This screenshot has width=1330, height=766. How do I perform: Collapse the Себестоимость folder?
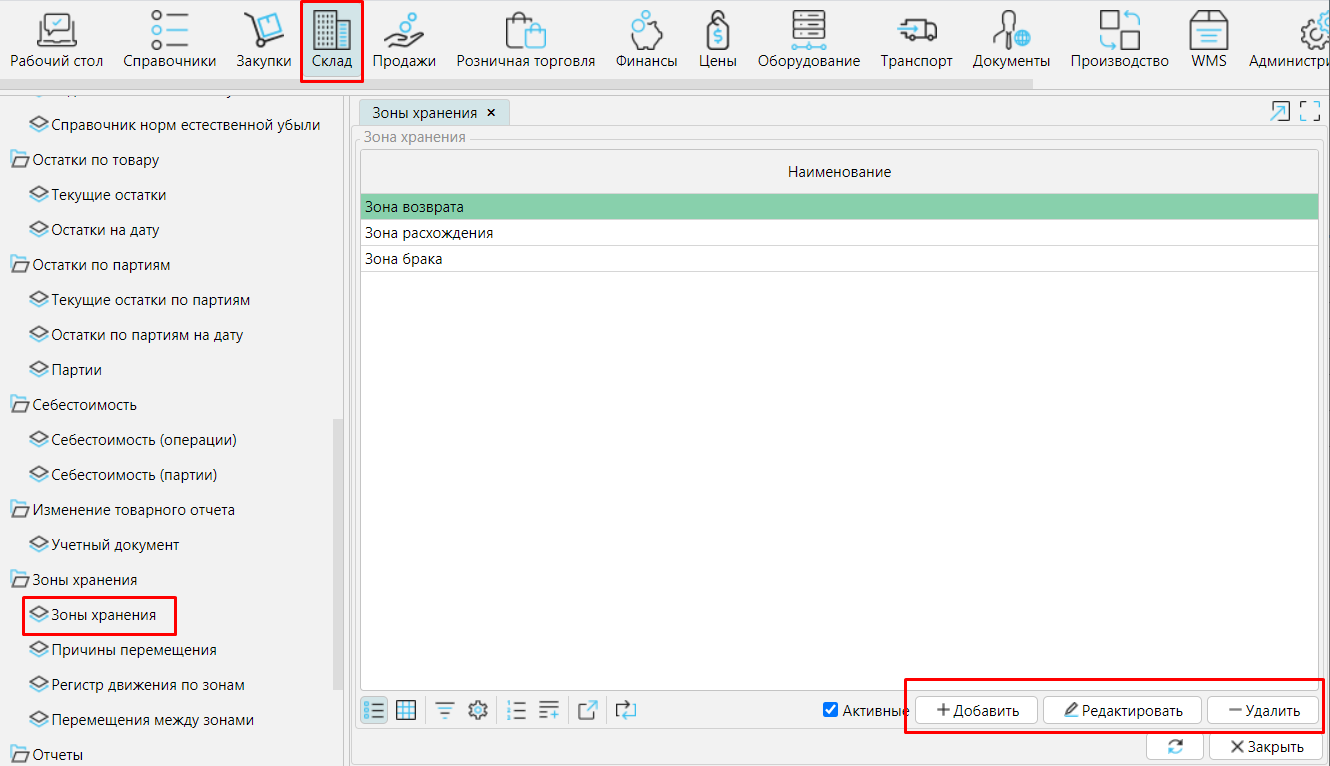pyautogui.click(x=19, y=405)
